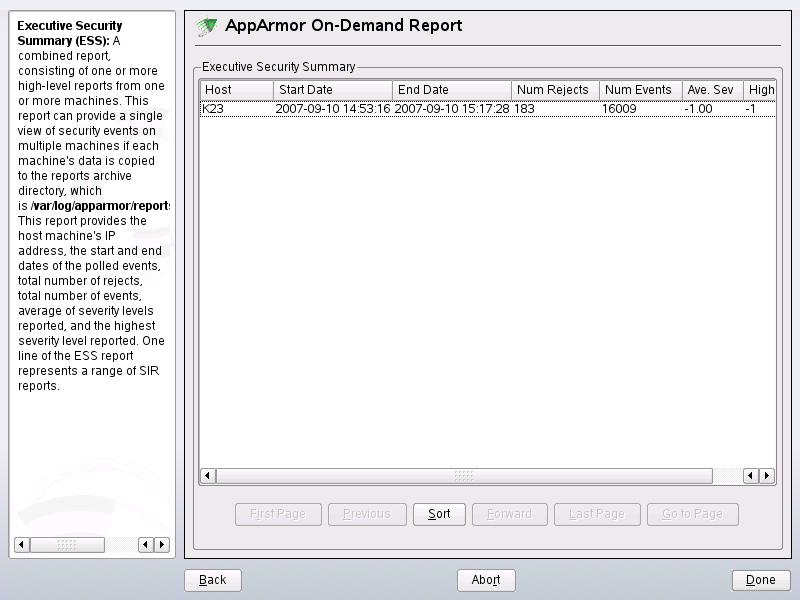The image size is (800, 600).
Task: Click the Num Events column header
Action: click(x=639, y=90)
